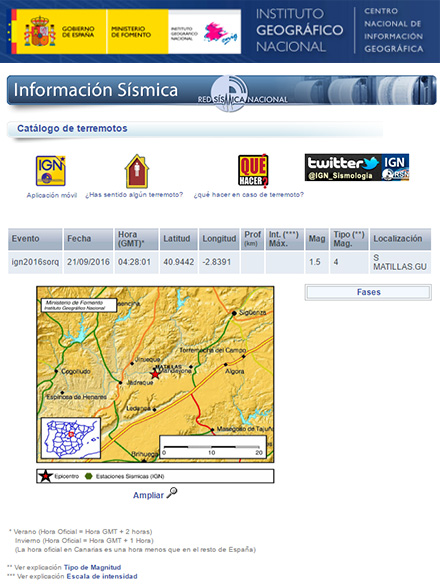Click Centro Nacional de Información Geográfica text
440x584 pixels.
(394, 30)
